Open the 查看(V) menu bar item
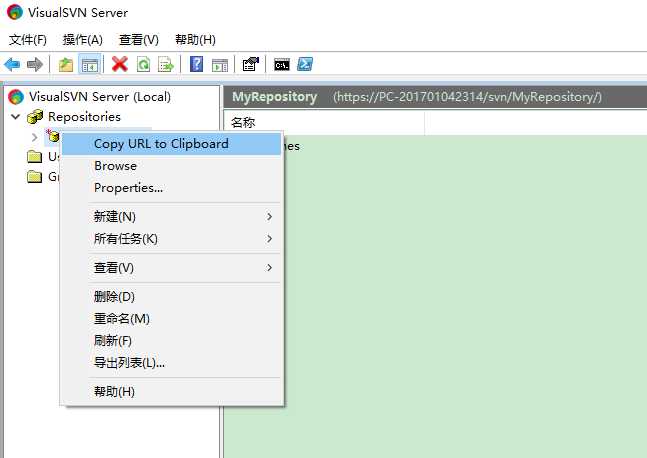Viewport: 647px width, 458px height. click(139, 40)
